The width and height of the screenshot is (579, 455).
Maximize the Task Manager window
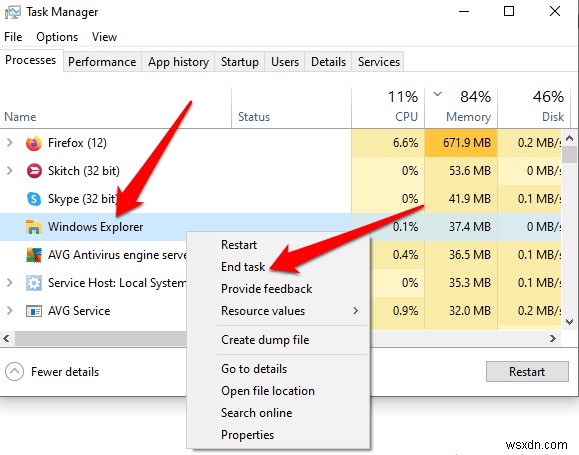coord(509,11)
